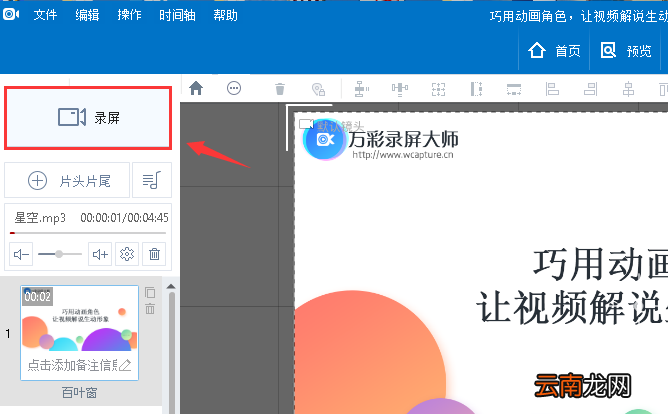Image resolution: width=668 pixels, height=414 pixels.
Task: Edit the scene note 点击添加备注信息
Action: point(72,365)
